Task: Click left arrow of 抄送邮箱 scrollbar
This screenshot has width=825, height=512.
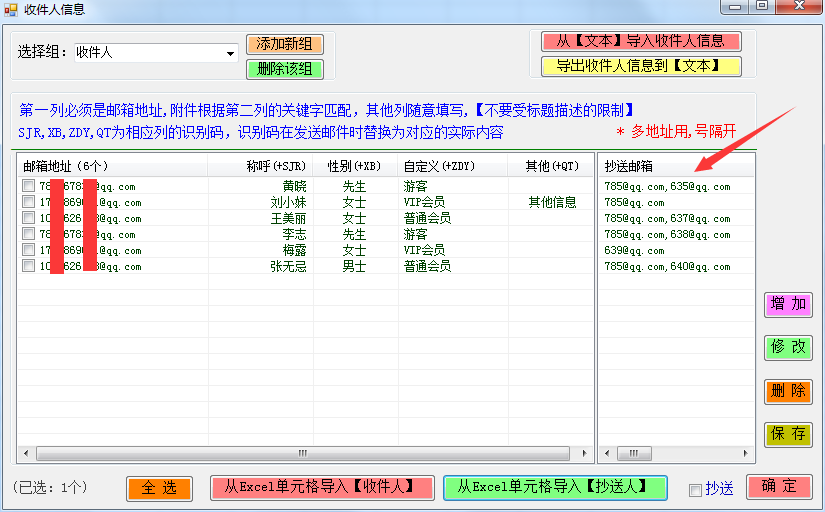Action: (x=607, y=453)
